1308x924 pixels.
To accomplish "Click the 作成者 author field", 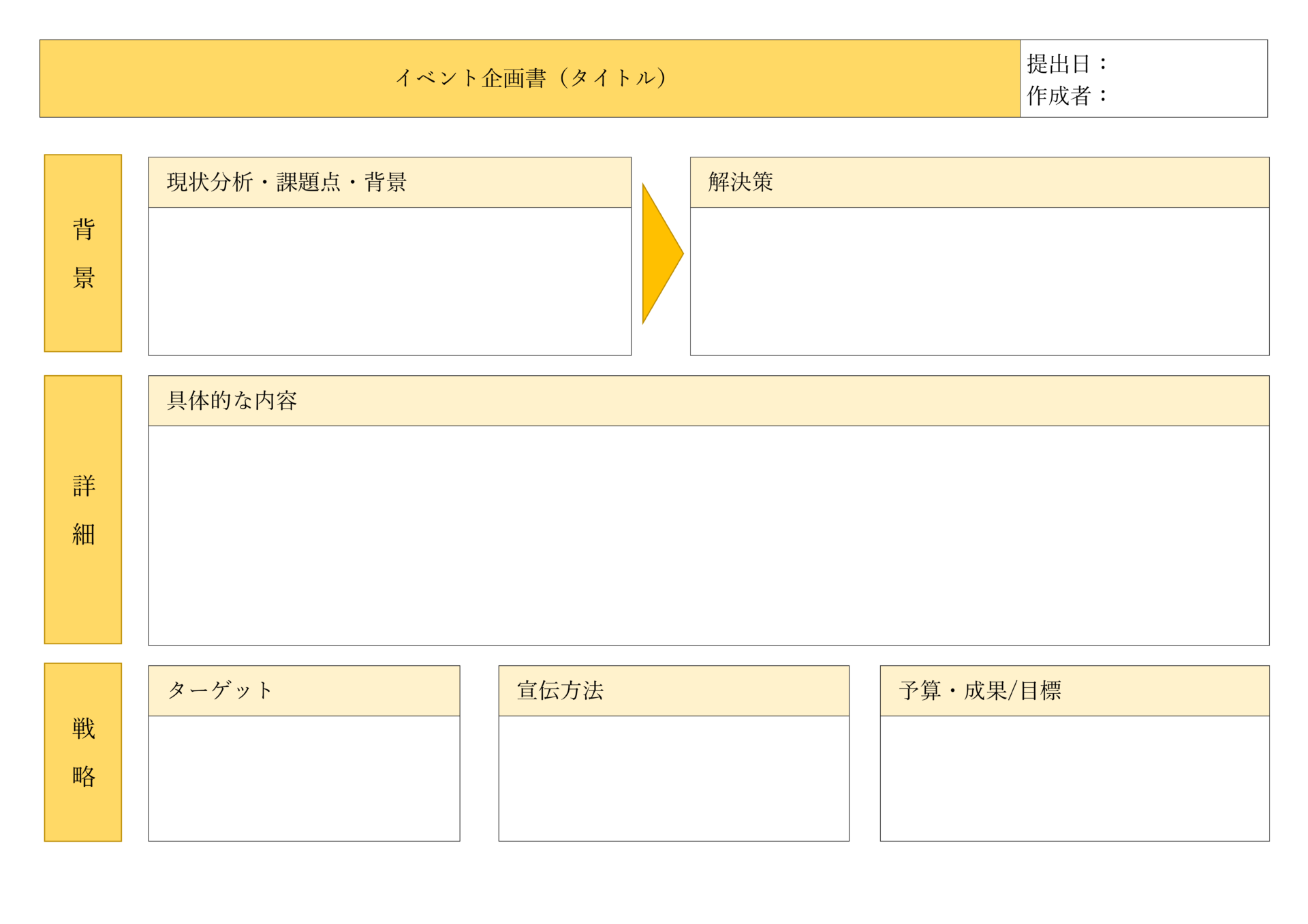I will click(x=1144, y=97).
